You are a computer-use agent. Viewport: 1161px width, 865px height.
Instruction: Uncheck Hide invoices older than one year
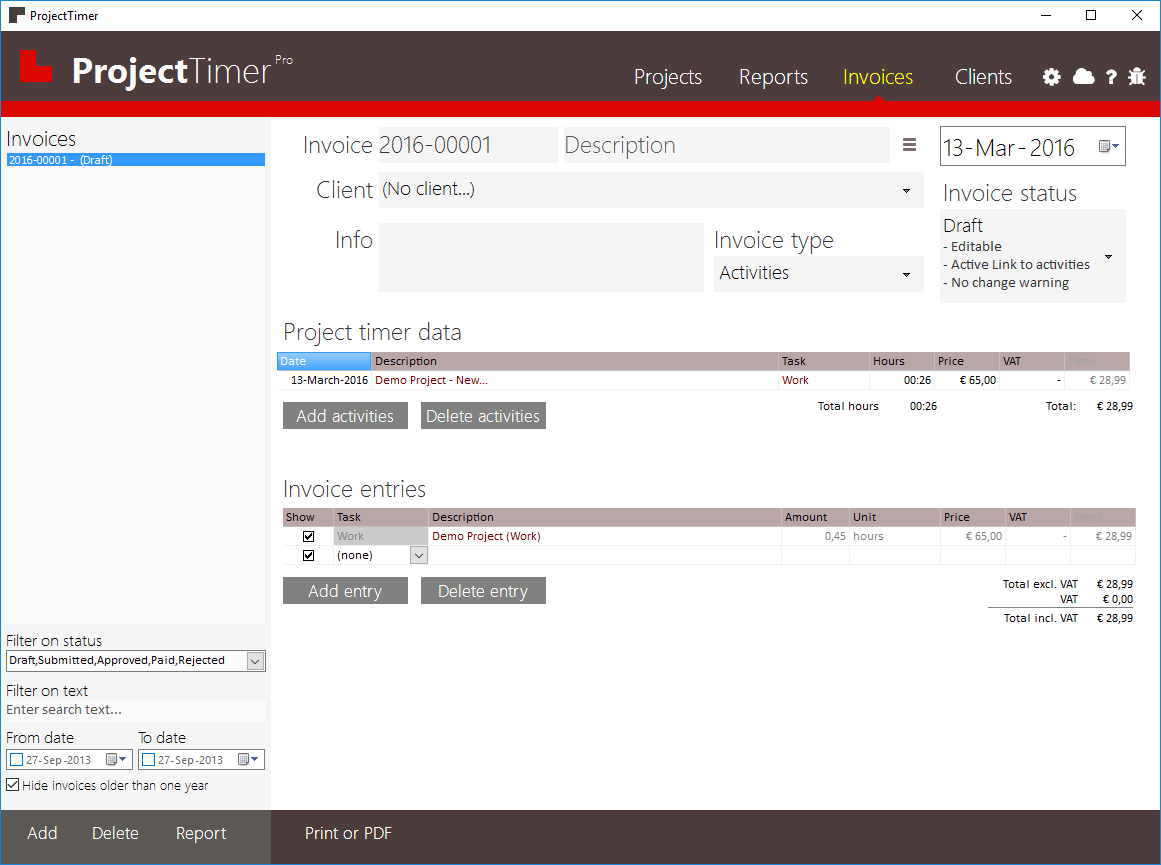[14, 785]
